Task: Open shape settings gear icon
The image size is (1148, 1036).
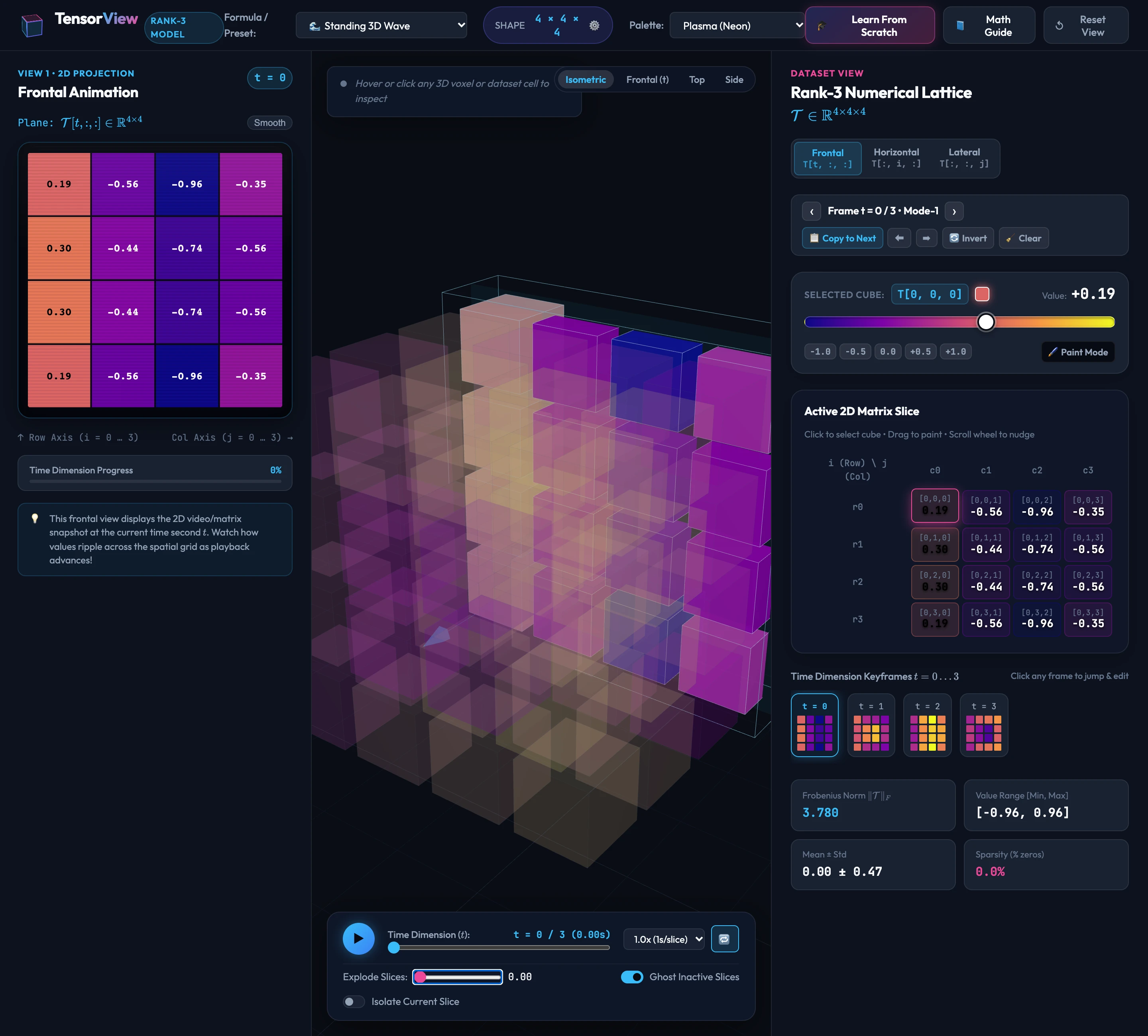Action: (594, 26)
